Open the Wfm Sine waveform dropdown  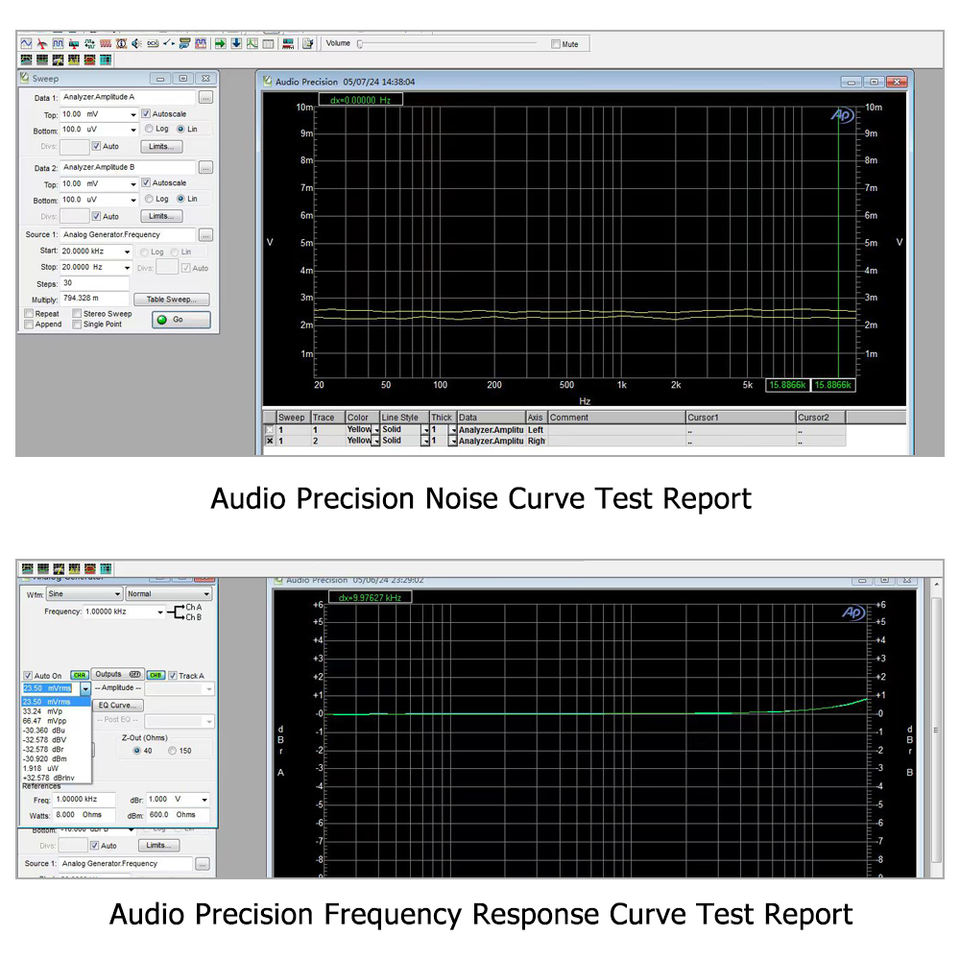coord(118,594)
